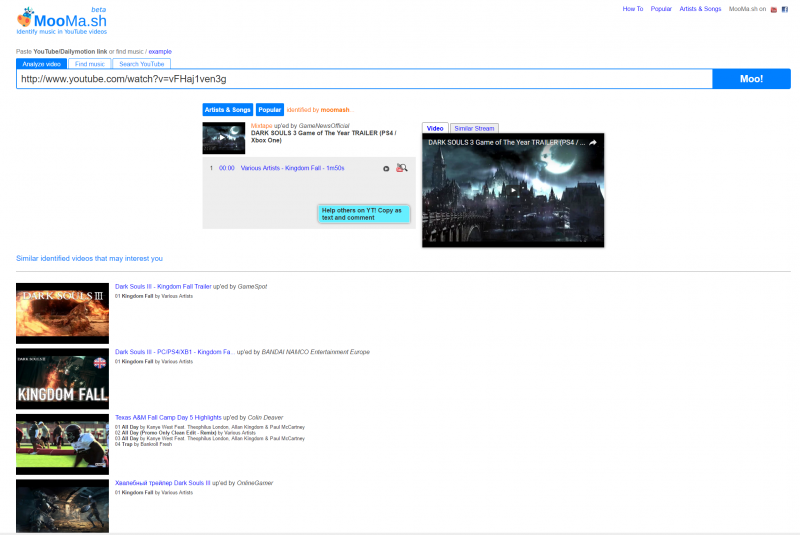
Task: Open MooMa.sh Facebook page icon
Action: pos(785,9)
